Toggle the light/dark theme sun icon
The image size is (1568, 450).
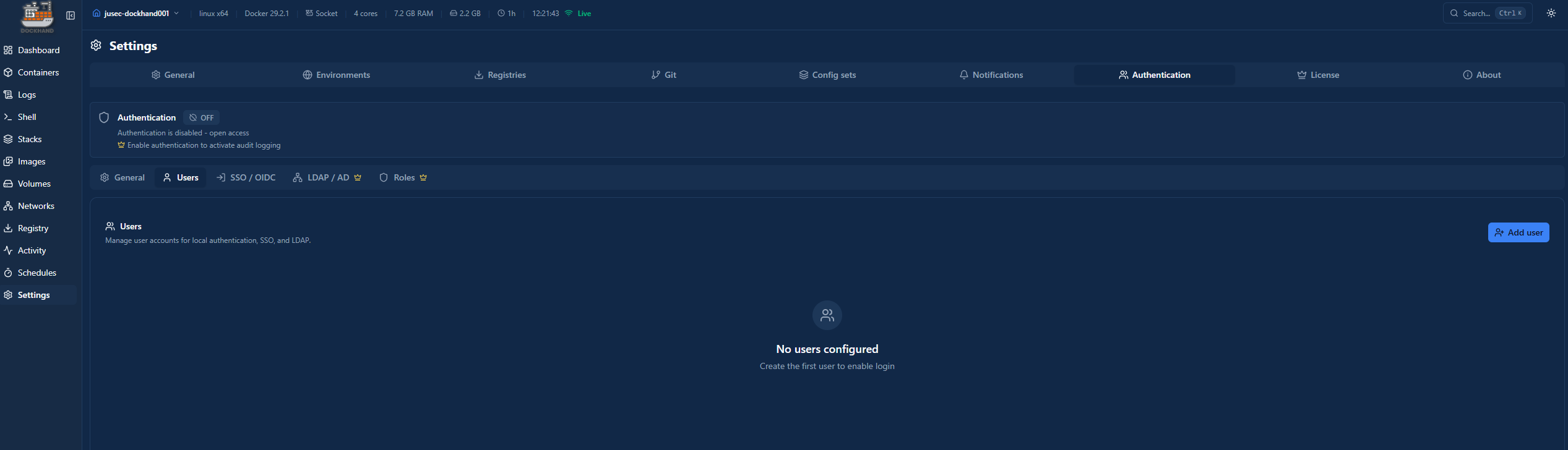coord(1551,13)
